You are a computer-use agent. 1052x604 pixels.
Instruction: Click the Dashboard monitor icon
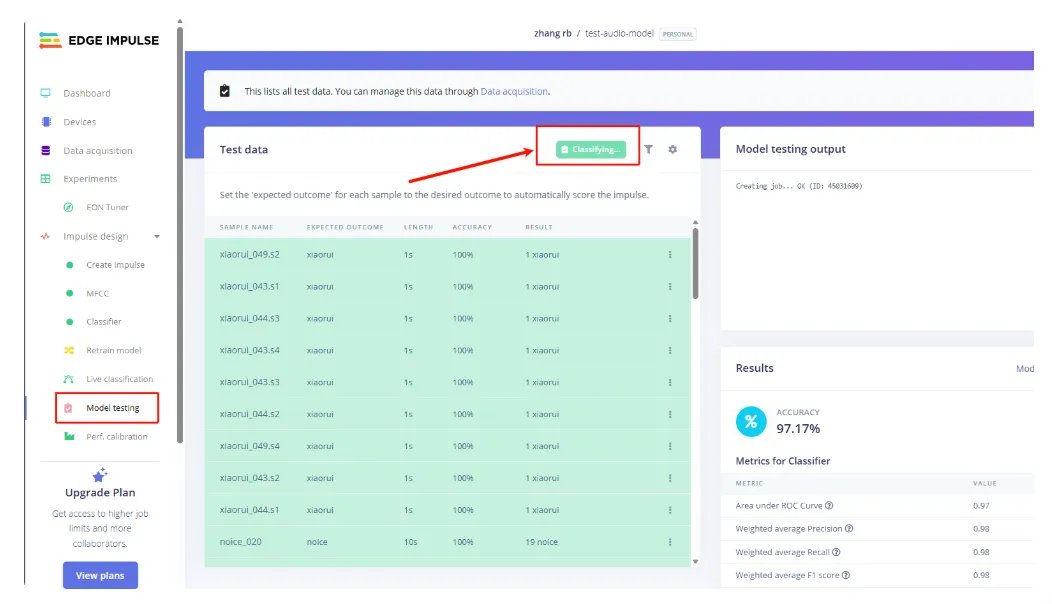(46, 93)
